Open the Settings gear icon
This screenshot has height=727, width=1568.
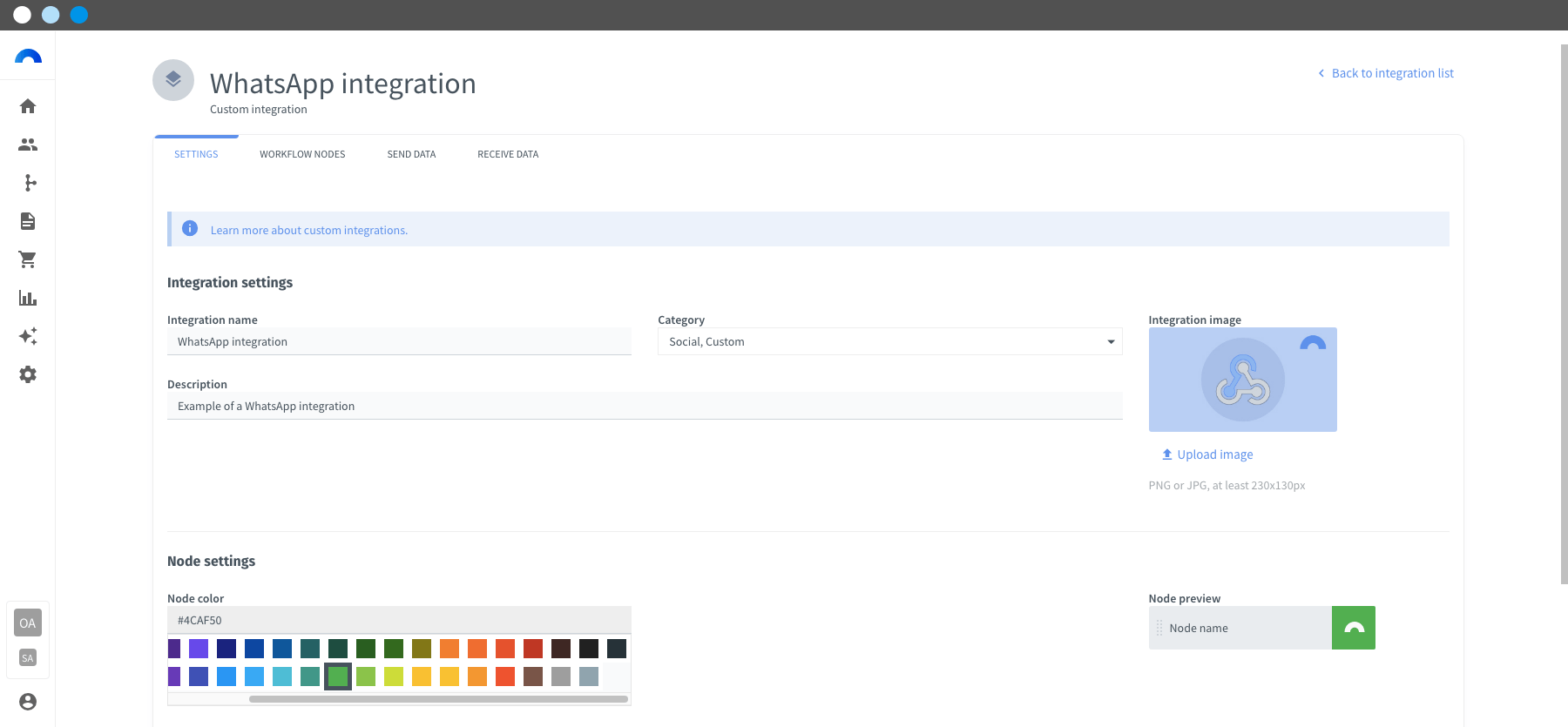tap(28, 374)
